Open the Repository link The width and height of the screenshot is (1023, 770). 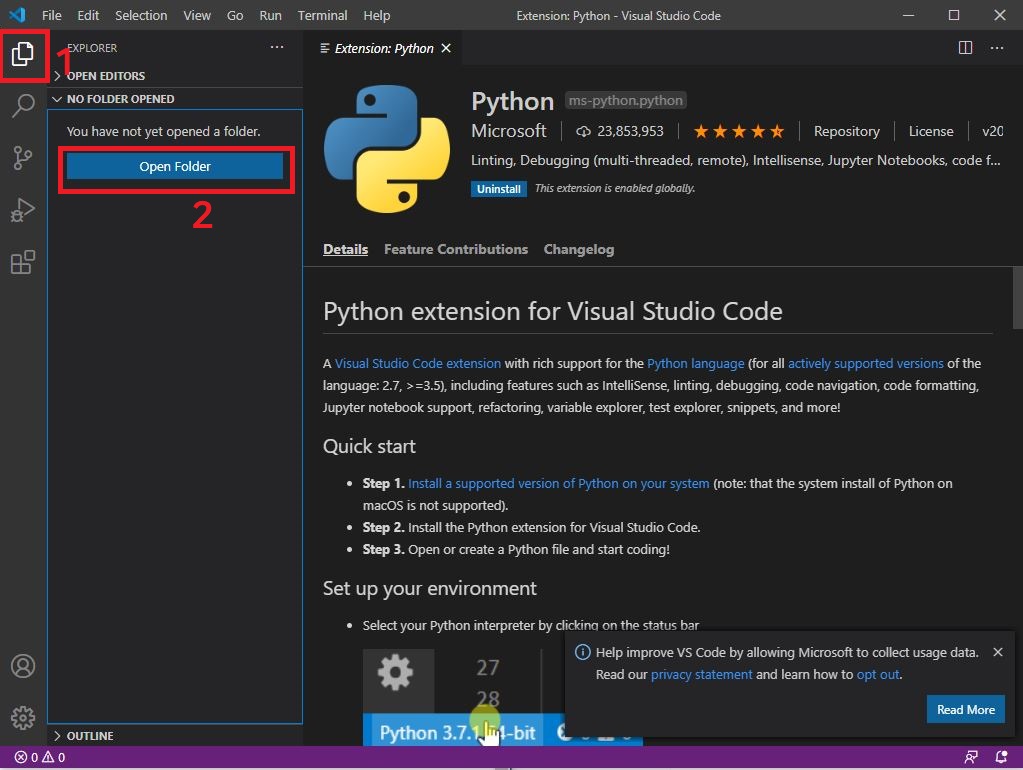click(846, 132)
